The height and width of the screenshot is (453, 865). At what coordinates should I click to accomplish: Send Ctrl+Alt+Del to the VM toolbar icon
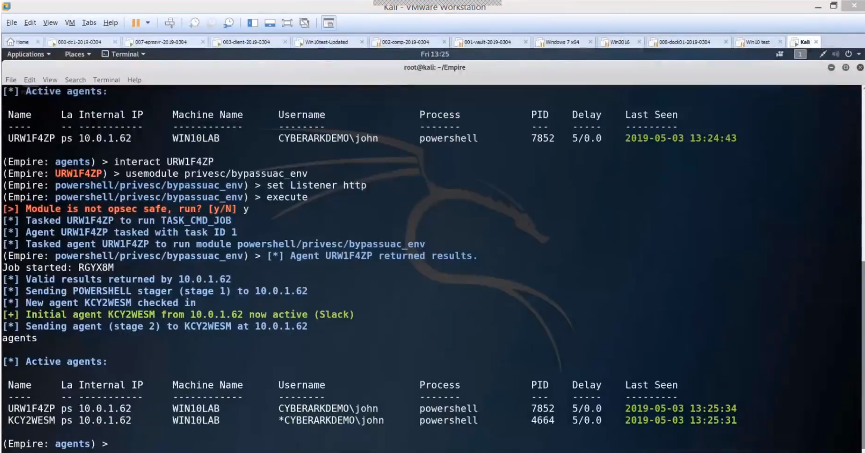pyautogui.click(x=169, y=23)
